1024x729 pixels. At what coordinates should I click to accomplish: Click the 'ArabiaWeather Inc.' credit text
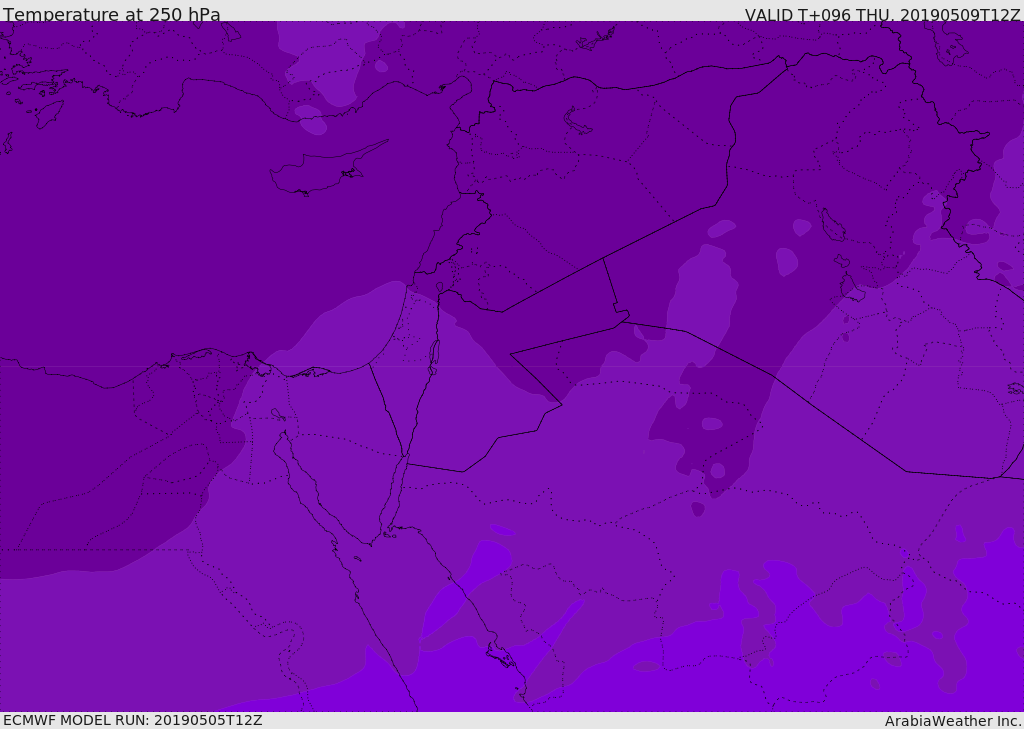coord(952,721)
